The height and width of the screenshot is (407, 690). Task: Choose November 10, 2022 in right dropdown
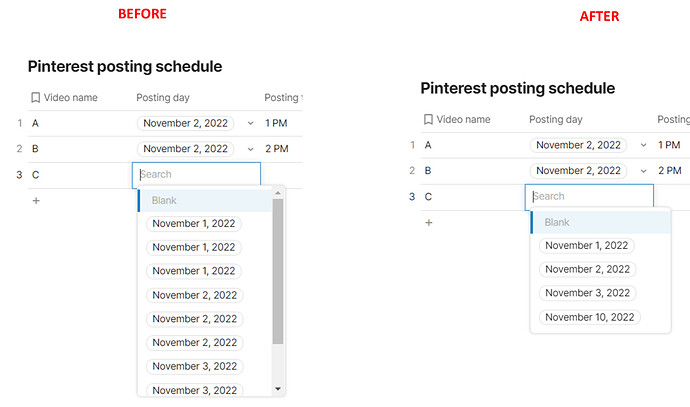tap(589, 317)
